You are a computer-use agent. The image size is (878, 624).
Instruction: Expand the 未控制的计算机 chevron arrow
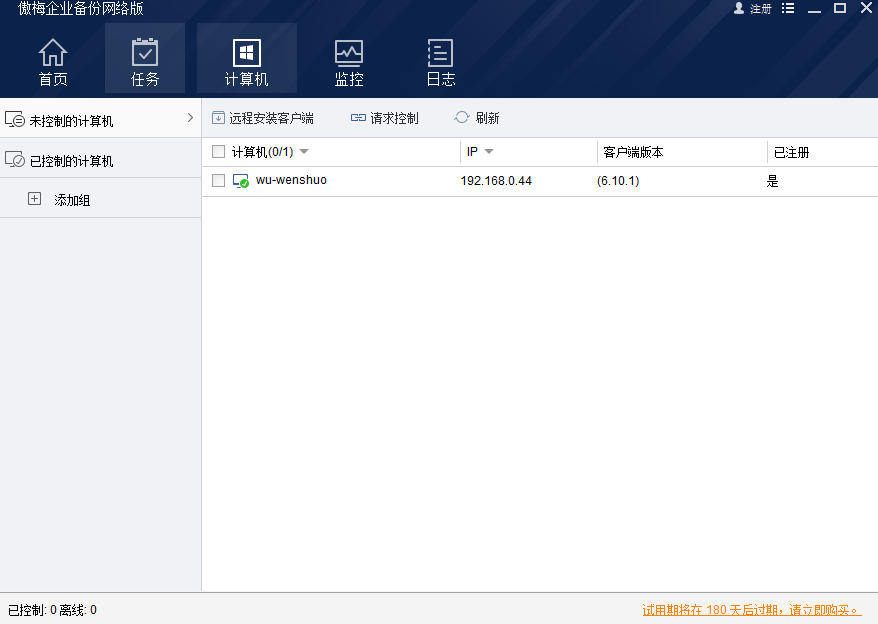190,118
